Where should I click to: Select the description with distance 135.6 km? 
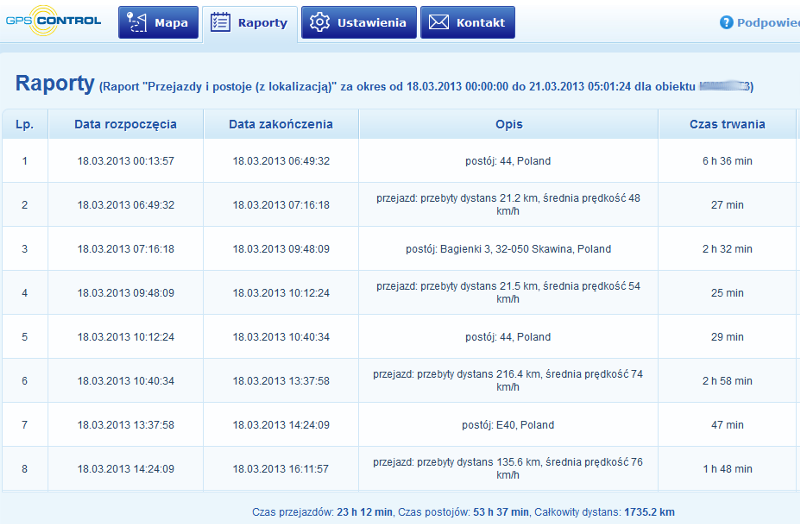508,468
